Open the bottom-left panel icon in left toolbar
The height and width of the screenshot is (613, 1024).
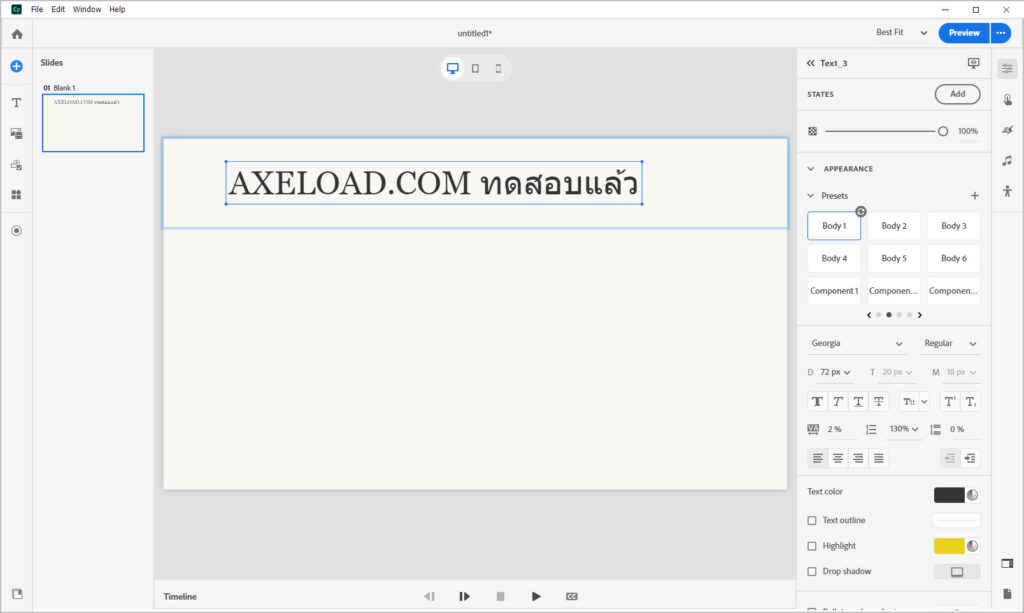click(x=17, y=593)
